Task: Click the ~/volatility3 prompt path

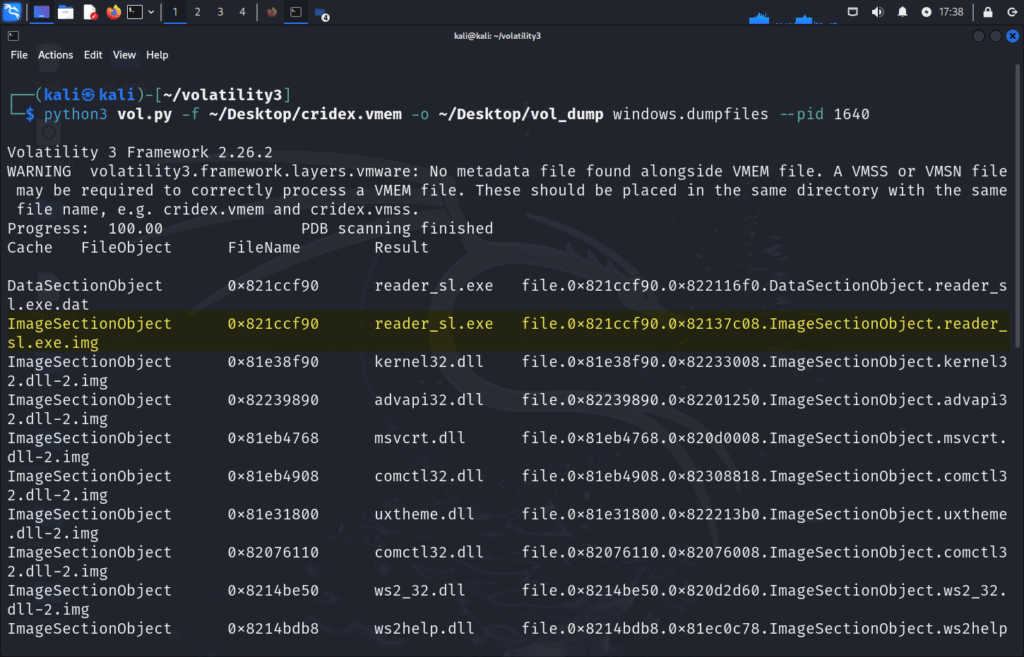Action: tap(222, 95)
